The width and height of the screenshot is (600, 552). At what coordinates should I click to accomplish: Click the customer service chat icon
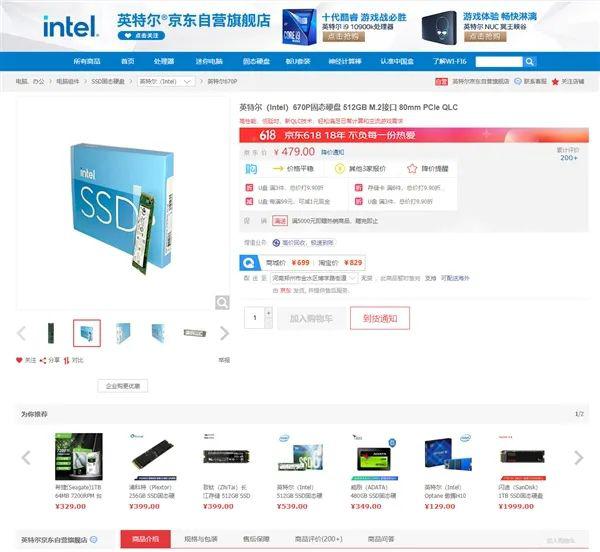click(x=518, y=81)
